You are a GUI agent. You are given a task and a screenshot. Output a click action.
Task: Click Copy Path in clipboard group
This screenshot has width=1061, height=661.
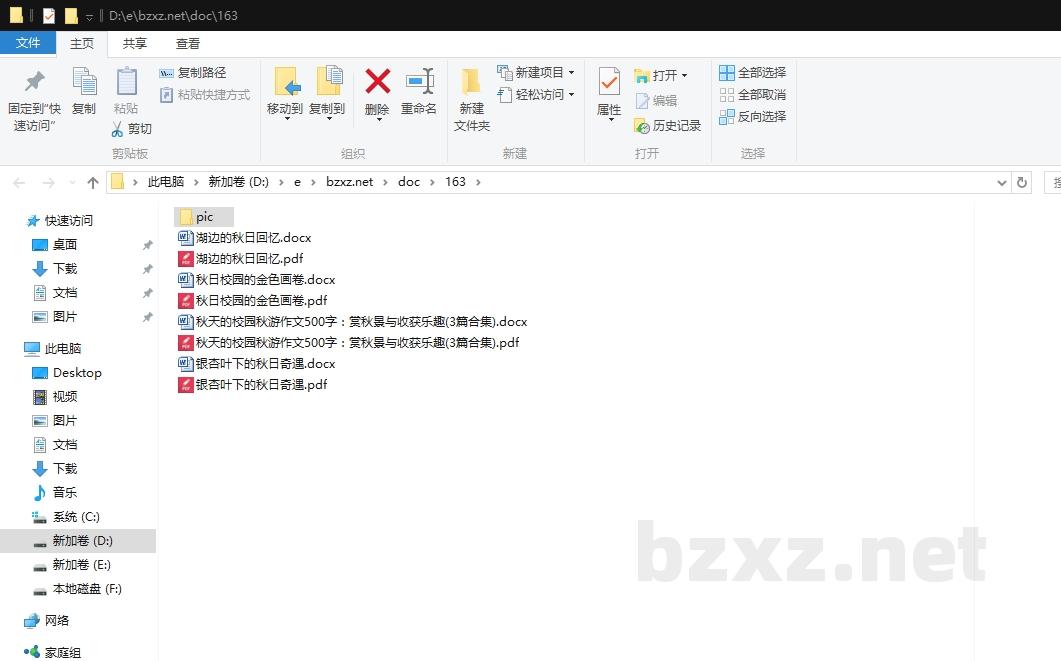click(x=193, y=72)
